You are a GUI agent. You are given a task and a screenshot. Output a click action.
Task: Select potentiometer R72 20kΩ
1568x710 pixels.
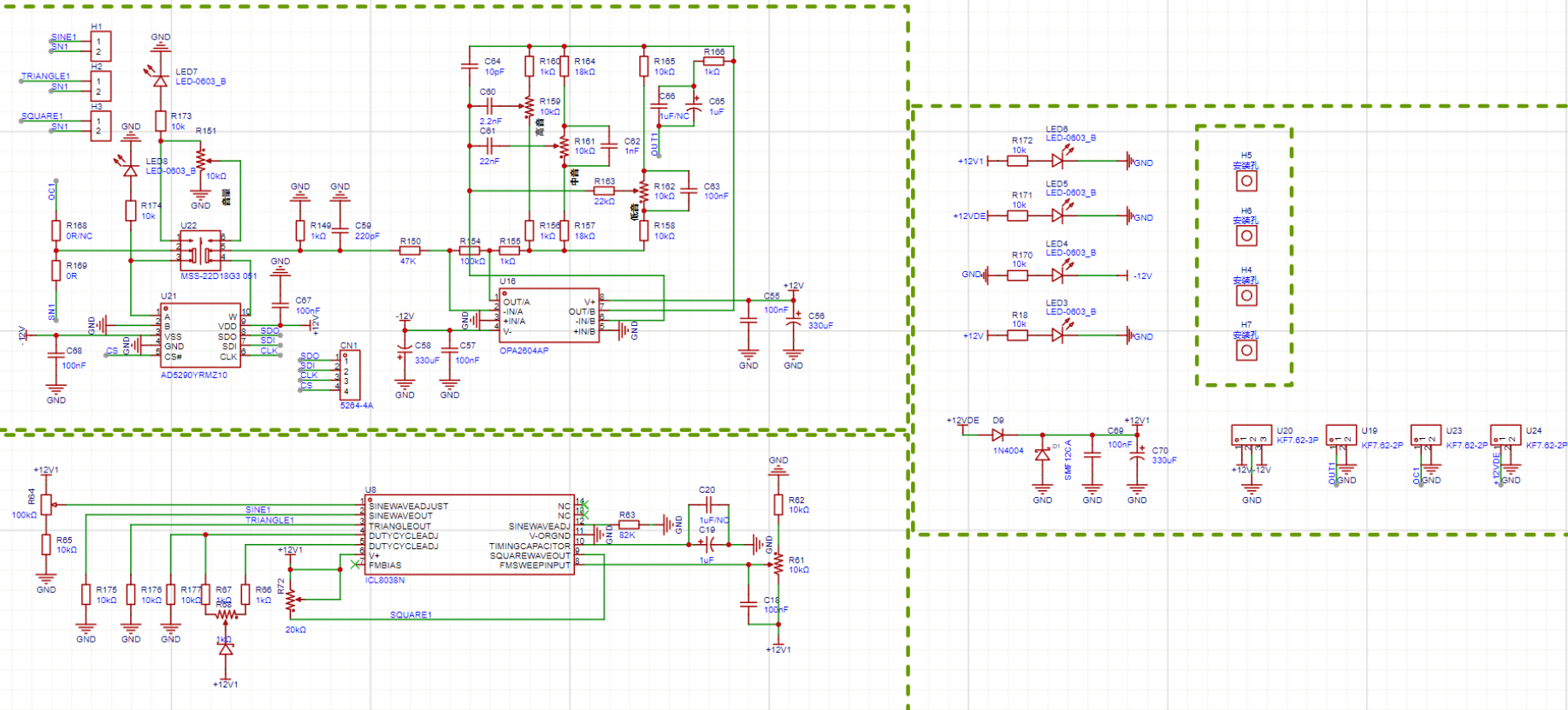[291, 600]
